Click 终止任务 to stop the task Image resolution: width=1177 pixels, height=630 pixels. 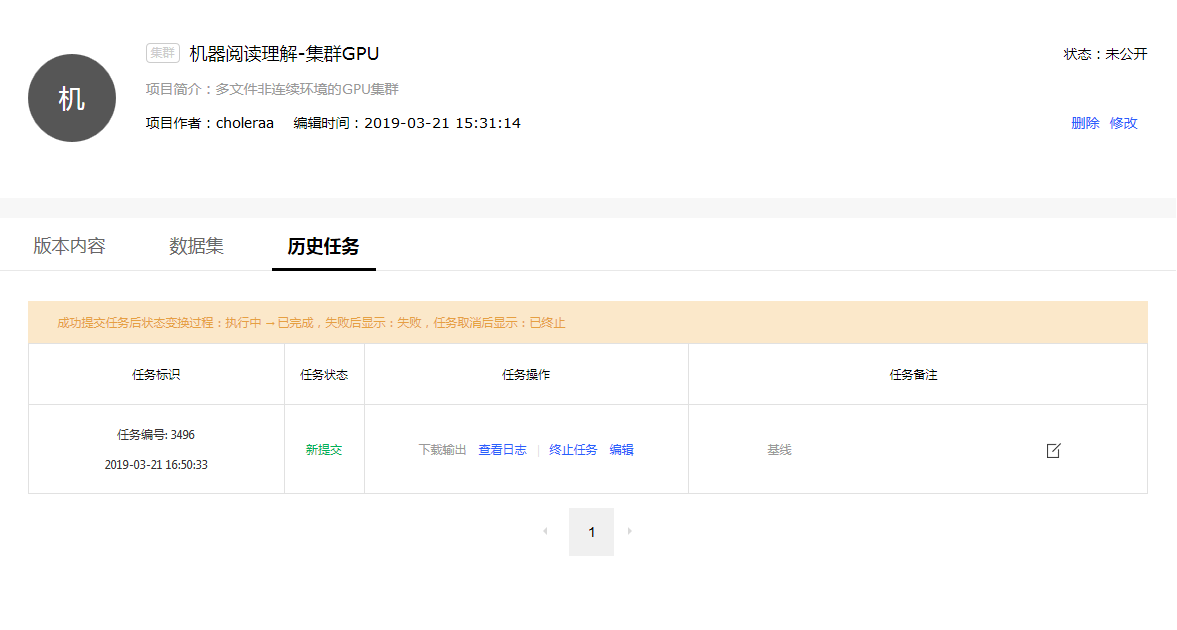[x=573, y=450]
